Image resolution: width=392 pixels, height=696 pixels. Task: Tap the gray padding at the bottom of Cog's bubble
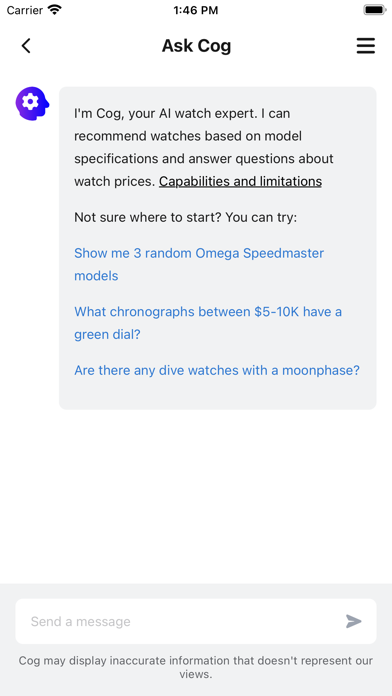[x=218, y=394]
